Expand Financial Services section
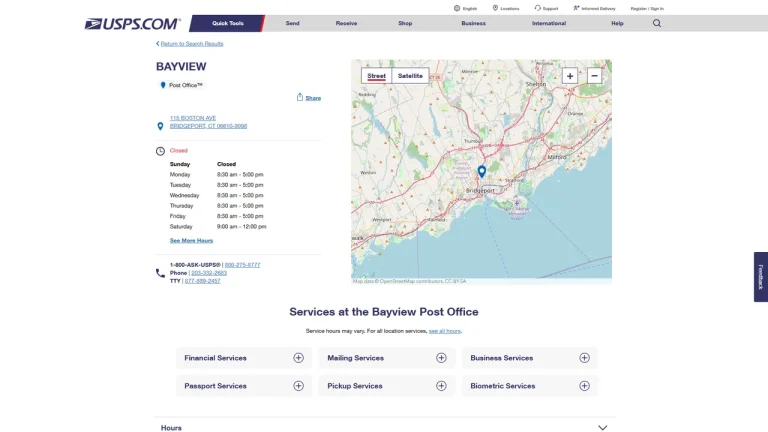 point(243,358)
